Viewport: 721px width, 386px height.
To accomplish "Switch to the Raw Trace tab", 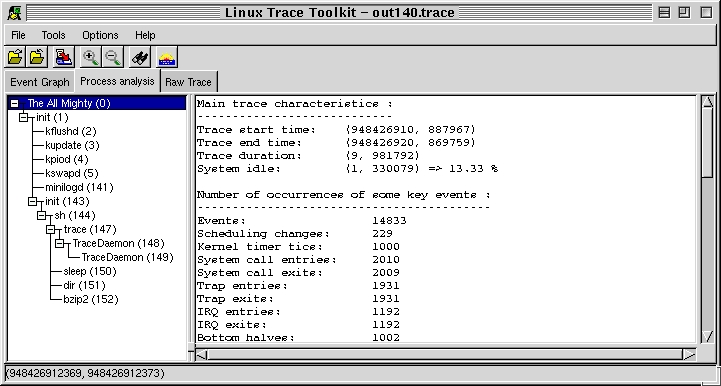I will pyautogui.click(x=188, y=82).
